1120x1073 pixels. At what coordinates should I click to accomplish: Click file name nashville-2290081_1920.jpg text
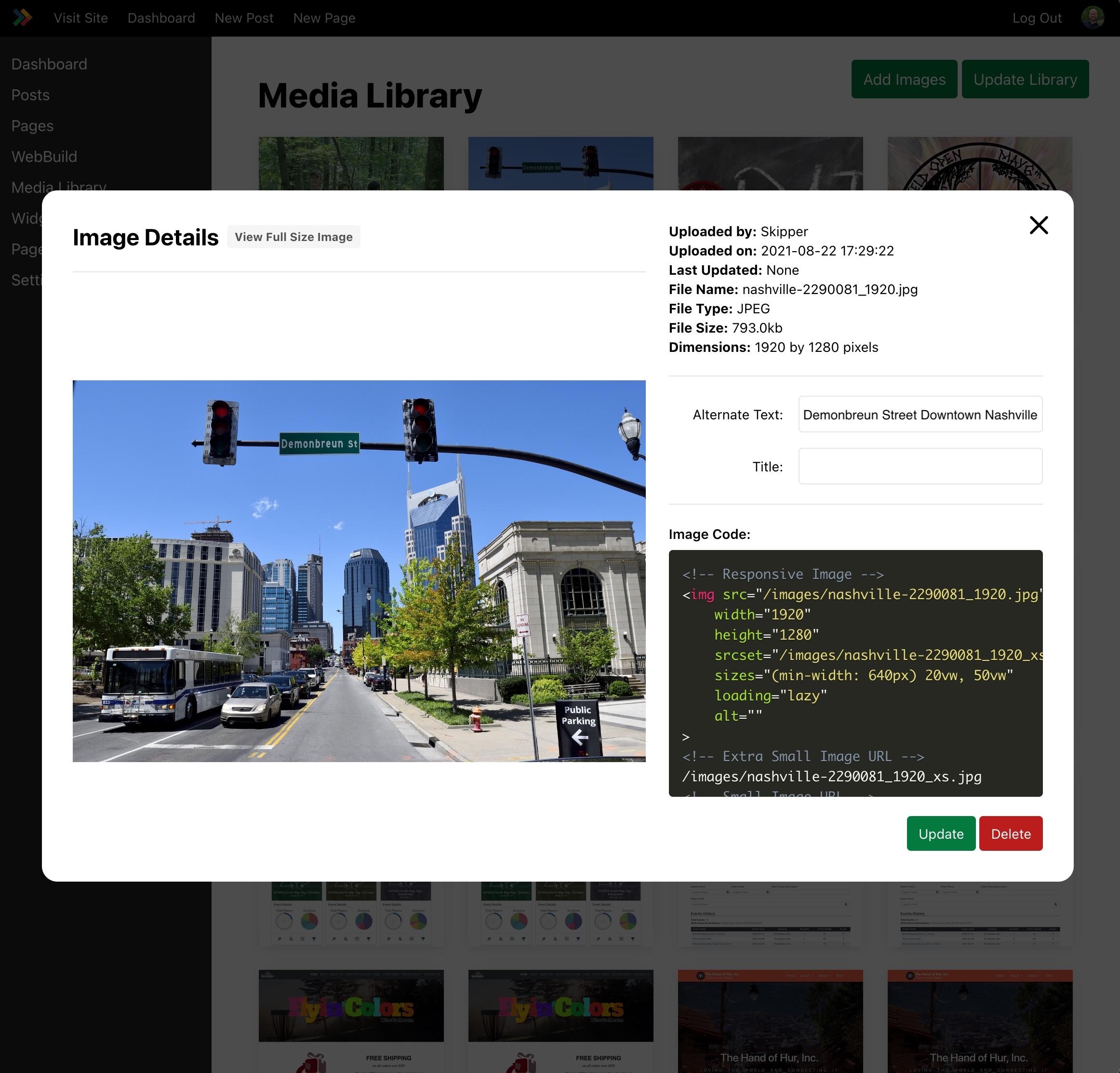[830, 289]
